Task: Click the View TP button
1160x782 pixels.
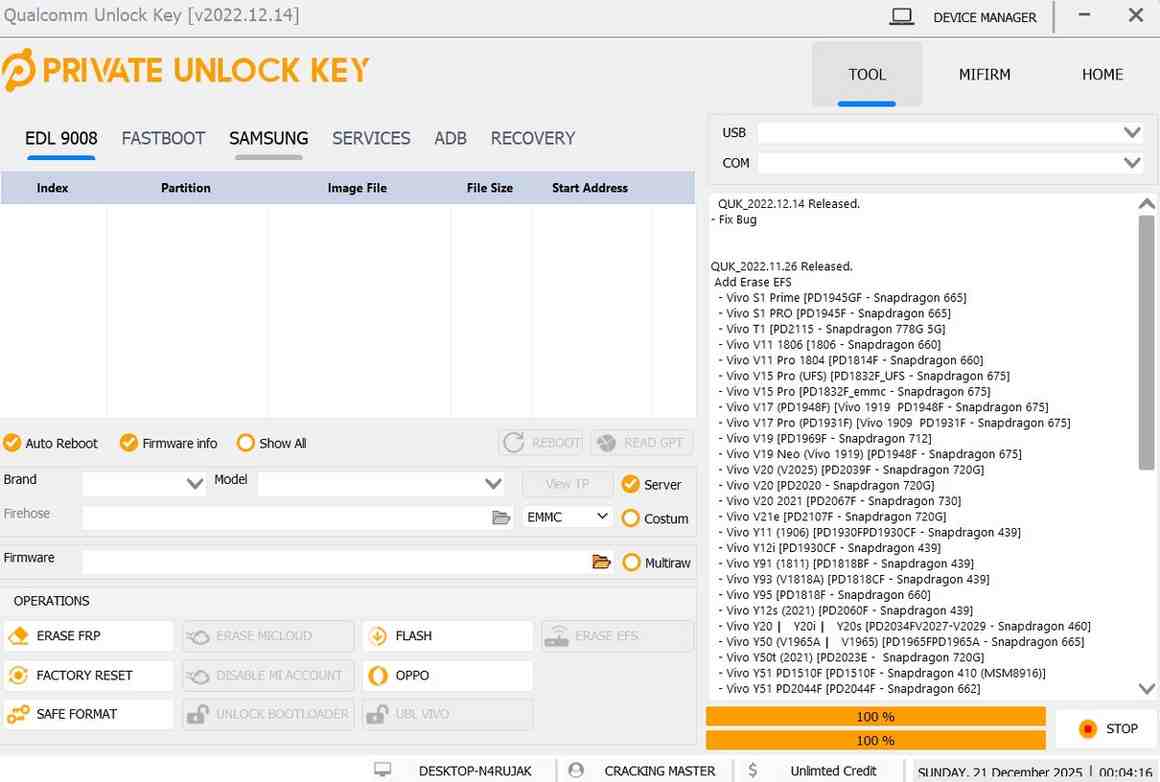Action: 567,484
